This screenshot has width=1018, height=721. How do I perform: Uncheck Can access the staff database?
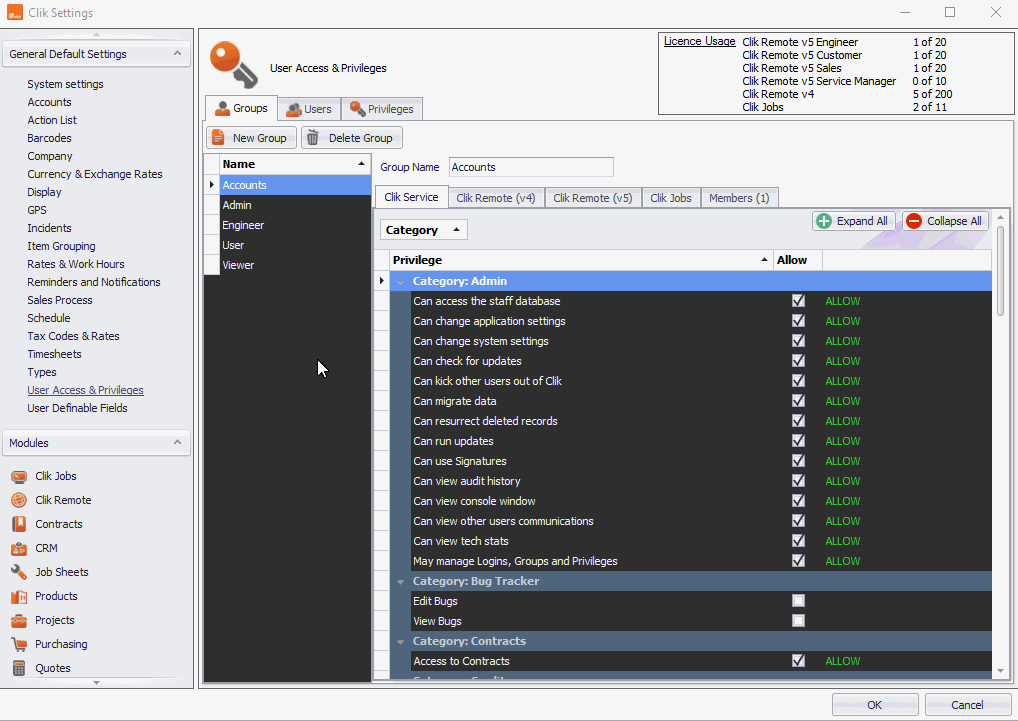[x=799, y=301]
